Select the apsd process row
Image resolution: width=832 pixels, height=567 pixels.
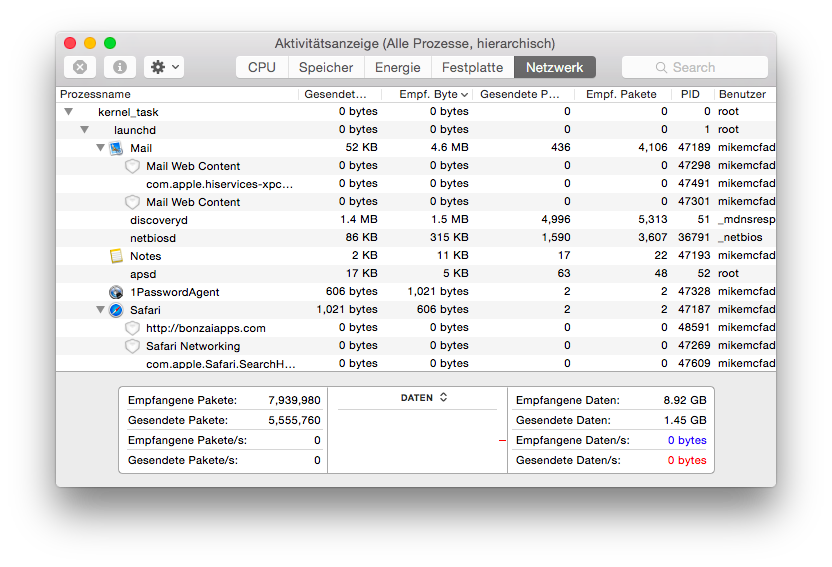(416, 274)
